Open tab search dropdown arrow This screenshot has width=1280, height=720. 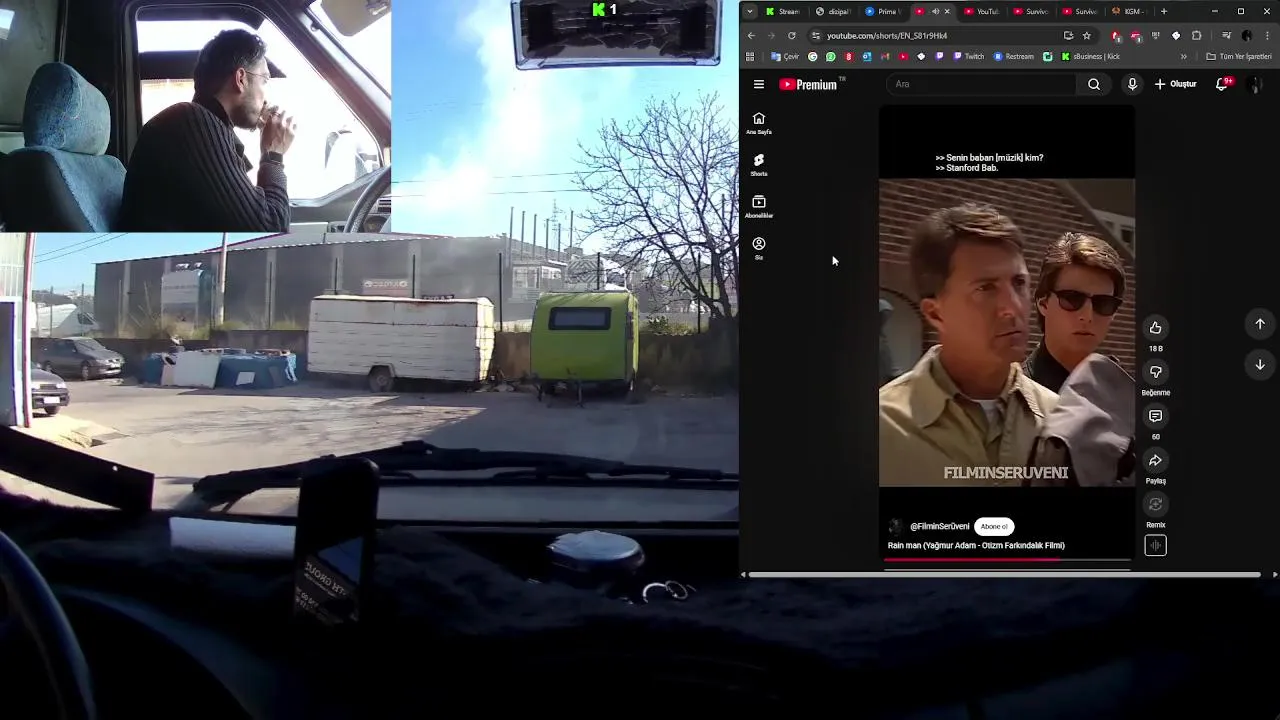point(750,11)
